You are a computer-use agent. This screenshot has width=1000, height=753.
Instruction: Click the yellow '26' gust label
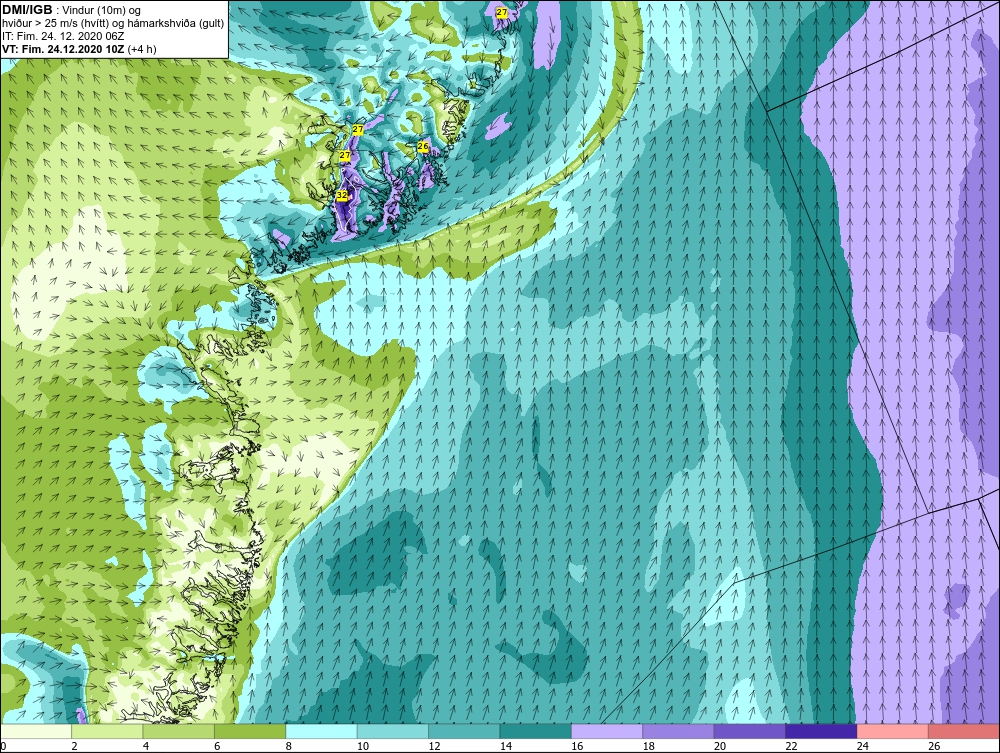pyautogui.click(x=423, y=147)
